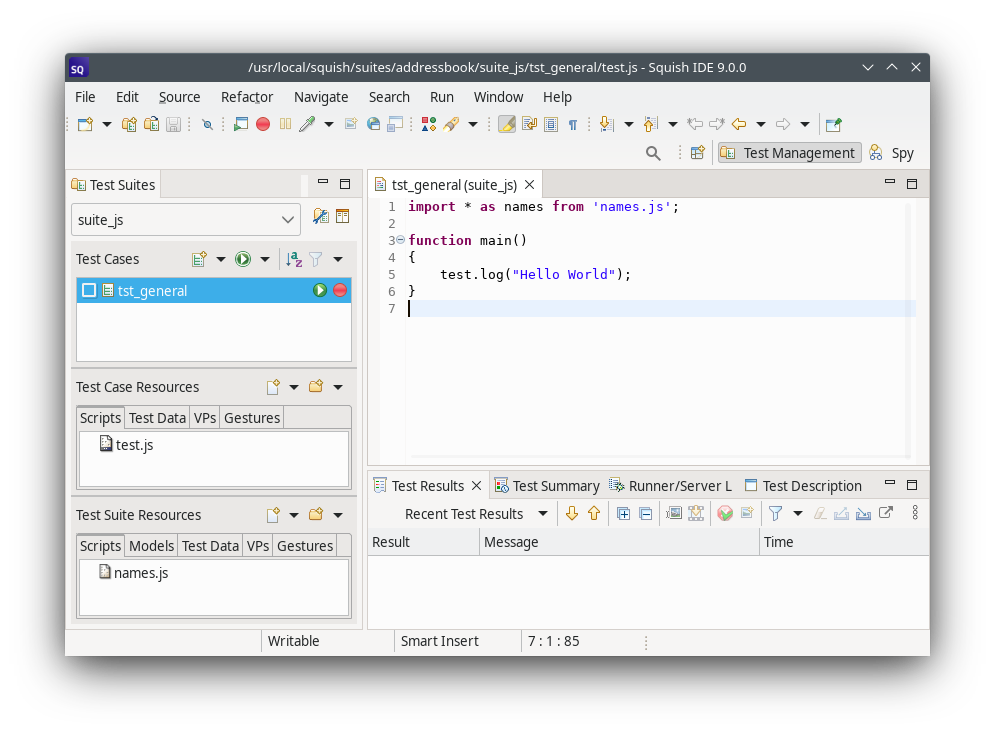Select the names.js file in Test Suite Resources
Screen dimensions: 995x733
click(140, 573)
